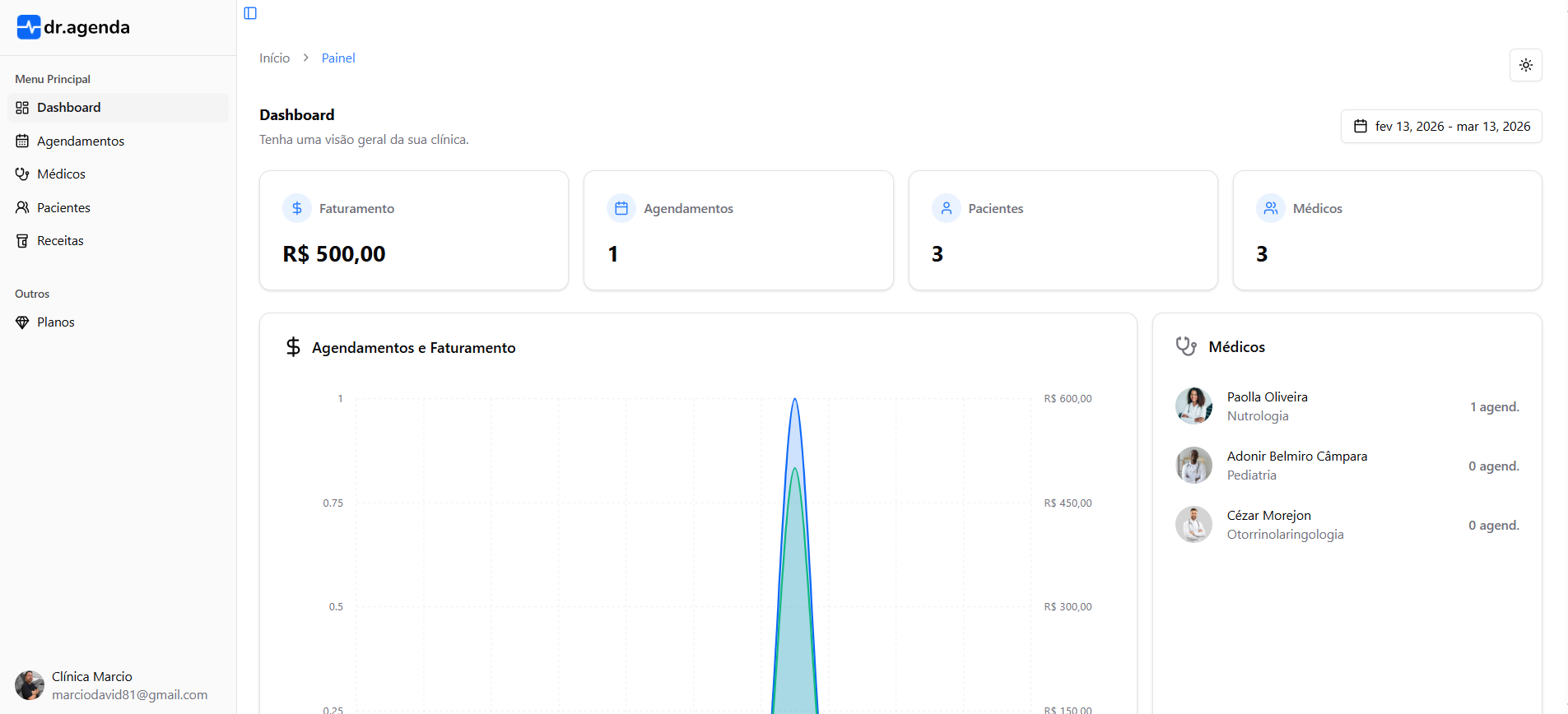Open the date range picker
This screenshot has width=1568, height=714.
pyautogui.click(x=1440, y=126)
